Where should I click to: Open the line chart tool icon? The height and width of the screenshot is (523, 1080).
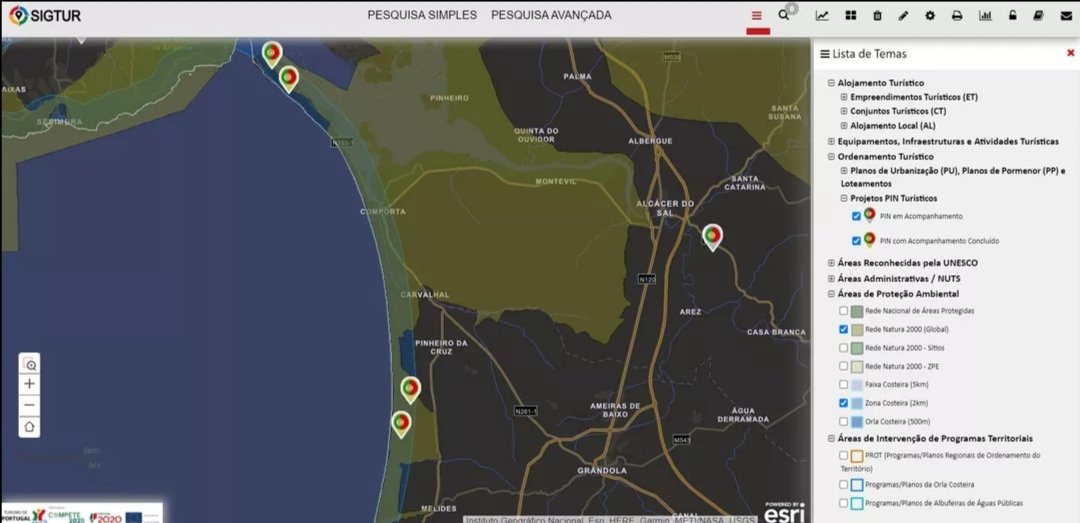pos(822,16)
